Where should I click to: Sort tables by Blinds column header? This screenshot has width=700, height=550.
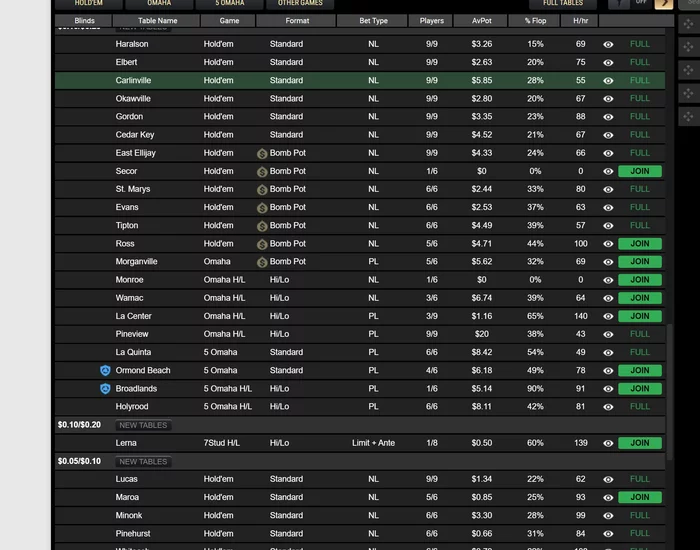(84, 21)
